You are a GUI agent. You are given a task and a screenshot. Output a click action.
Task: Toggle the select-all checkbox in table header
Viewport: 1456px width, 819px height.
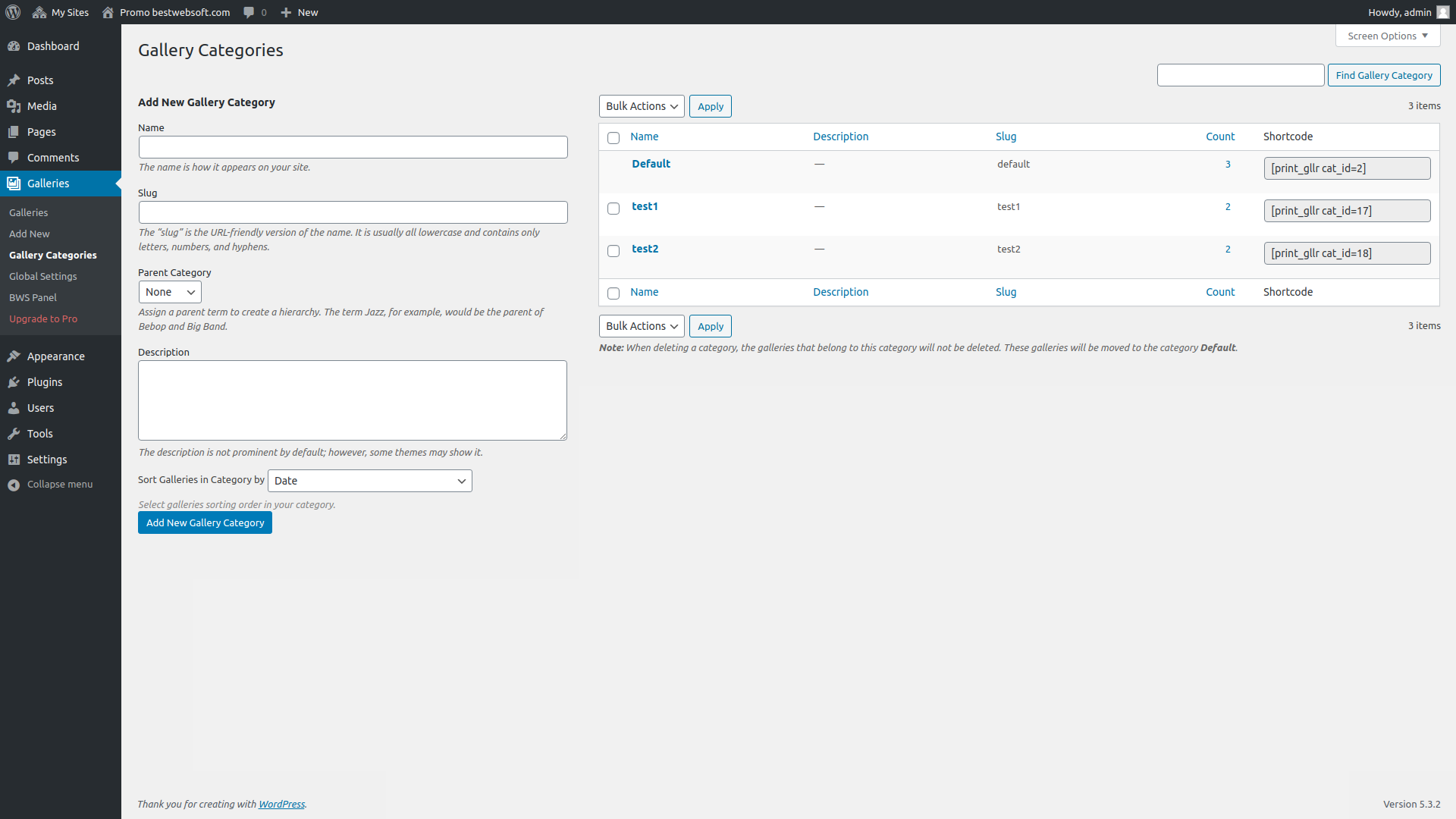pyautogui.click(x=613, y=137)
